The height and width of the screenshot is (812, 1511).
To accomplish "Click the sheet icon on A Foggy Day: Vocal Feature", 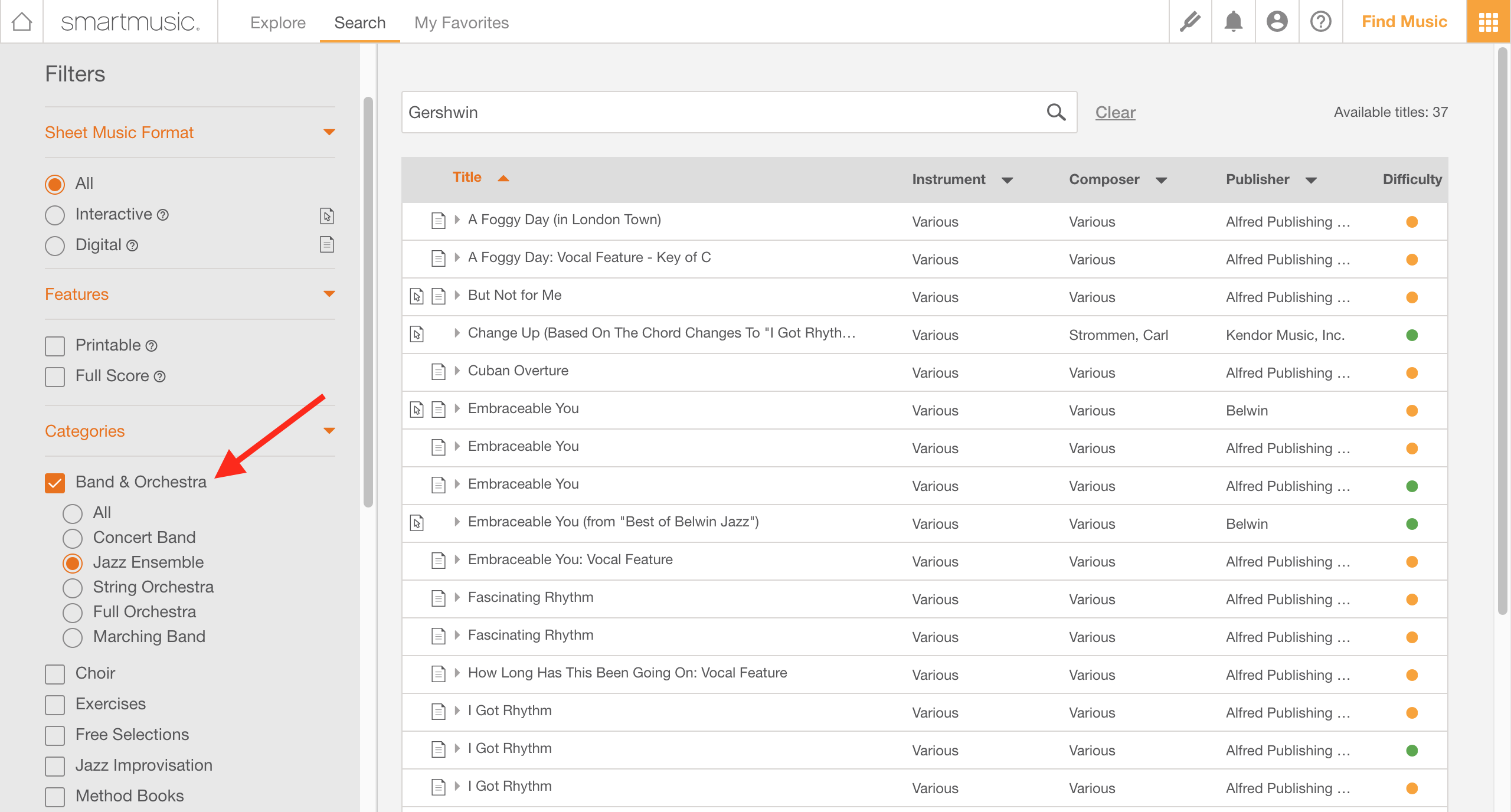I will click(x=439, y=258).
